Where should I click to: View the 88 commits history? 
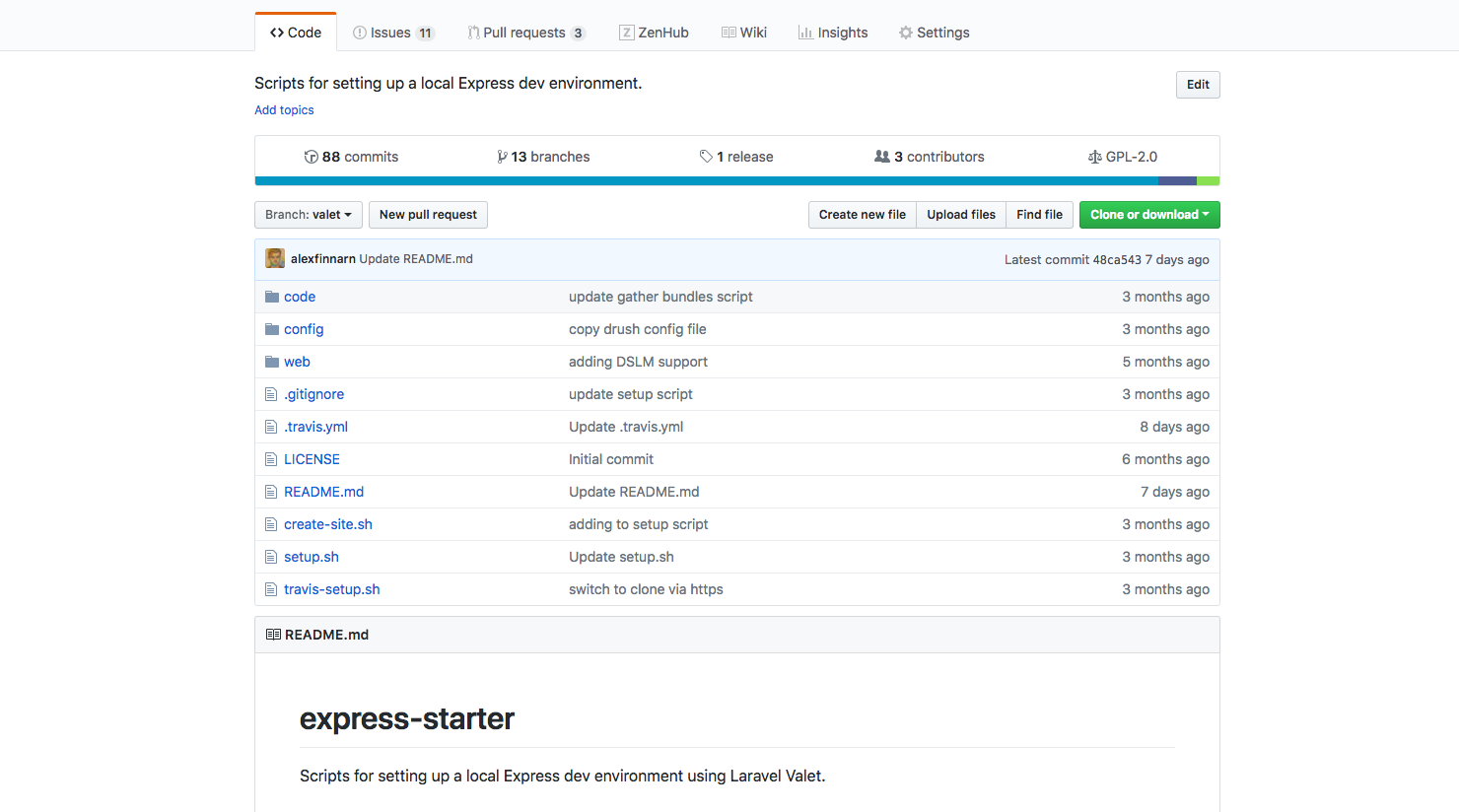[351, 157]
